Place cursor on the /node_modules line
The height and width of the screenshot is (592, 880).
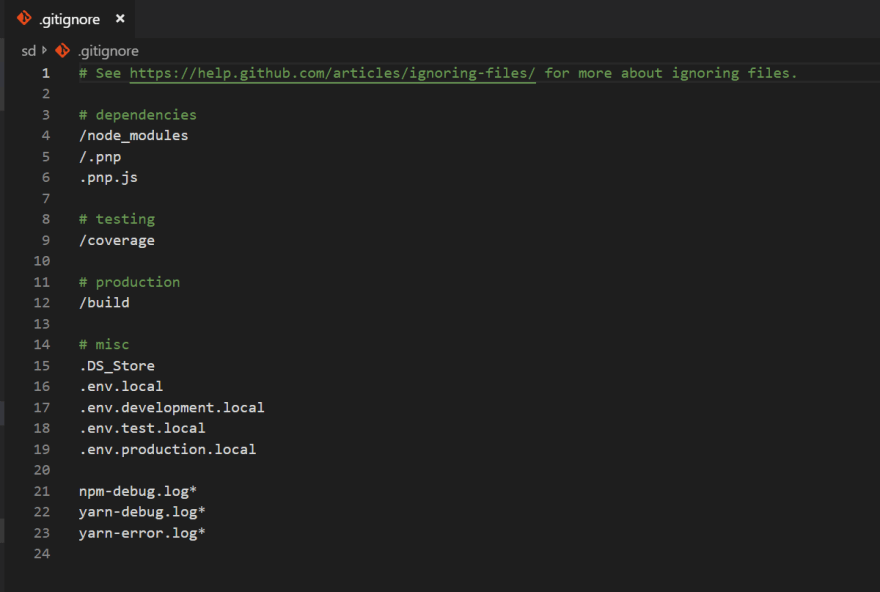(x=134, y=135)
